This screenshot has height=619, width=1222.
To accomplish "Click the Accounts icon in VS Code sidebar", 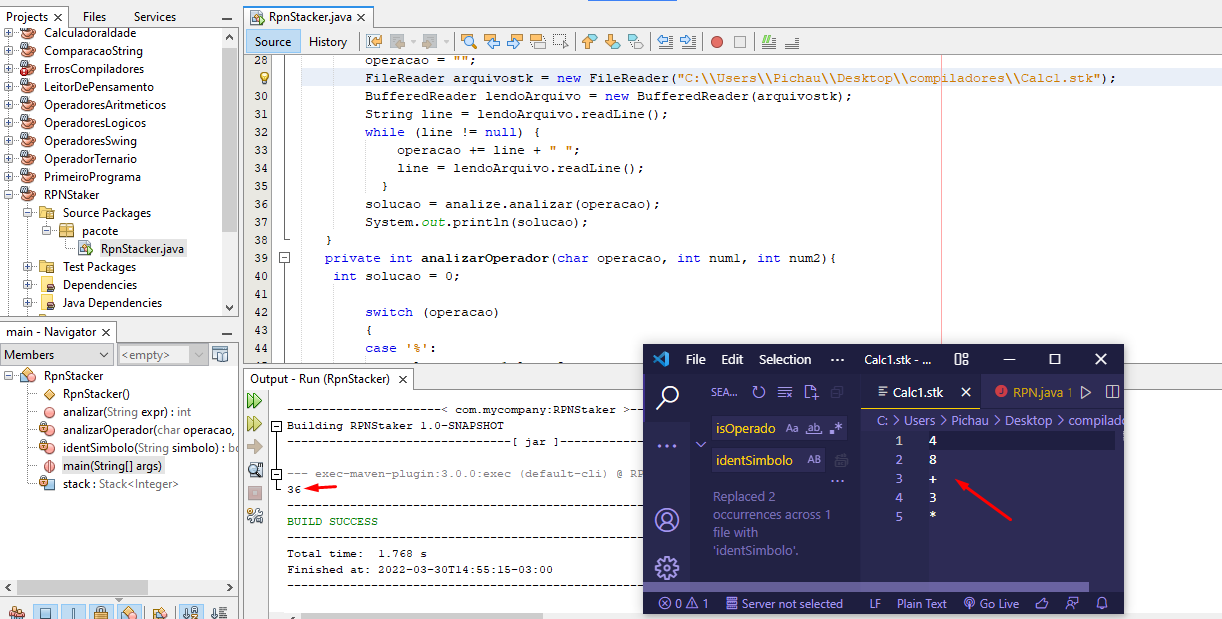I will pyautogui.click(x=666, y=520).
